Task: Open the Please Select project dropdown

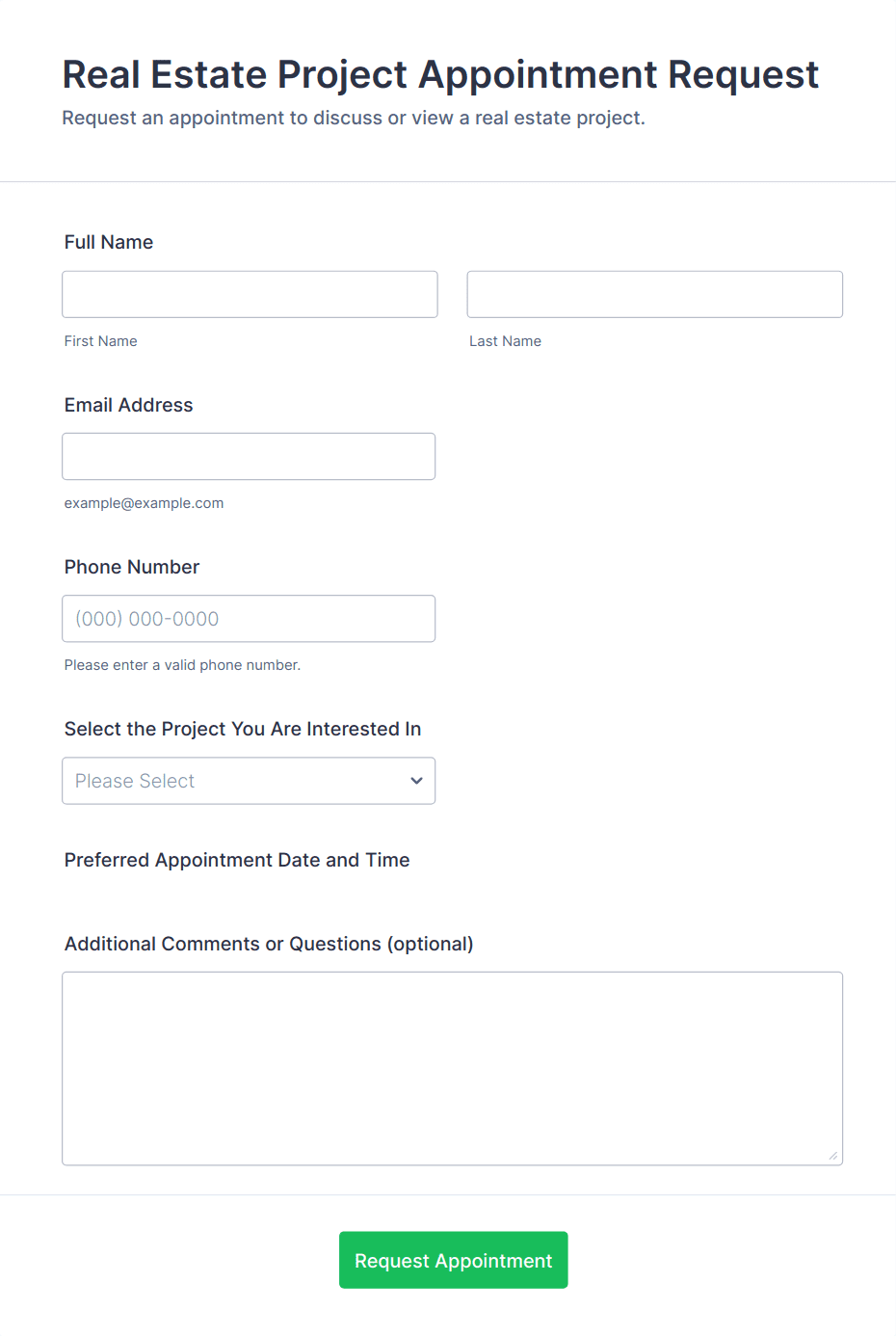Action: pos(249,780)
